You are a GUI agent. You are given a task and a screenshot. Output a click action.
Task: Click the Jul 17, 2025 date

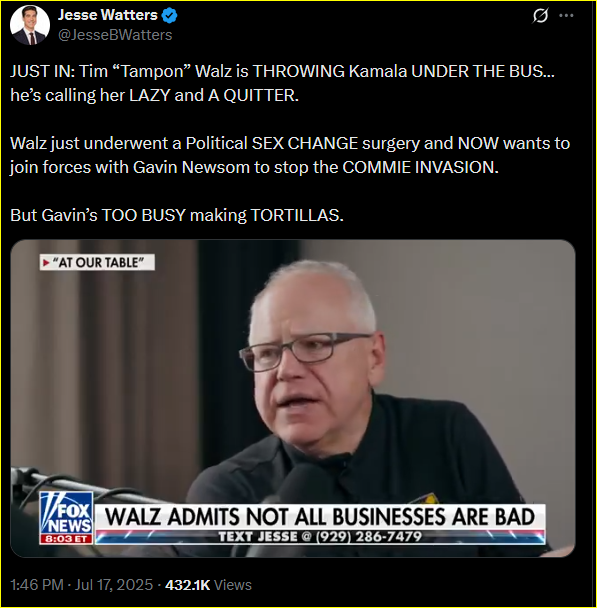[114, 585]
